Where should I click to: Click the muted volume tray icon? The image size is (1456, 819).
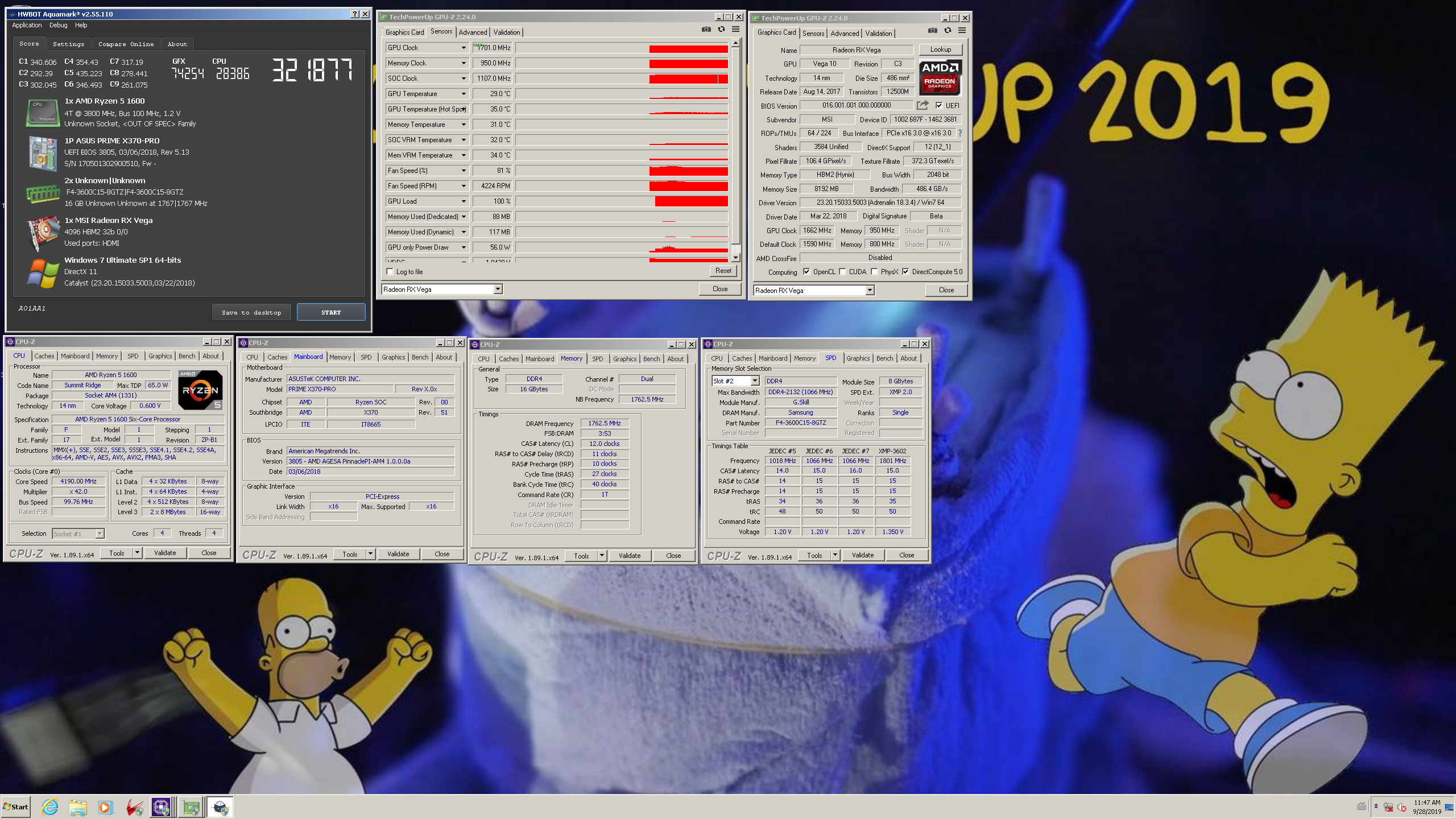[1402, 807]
